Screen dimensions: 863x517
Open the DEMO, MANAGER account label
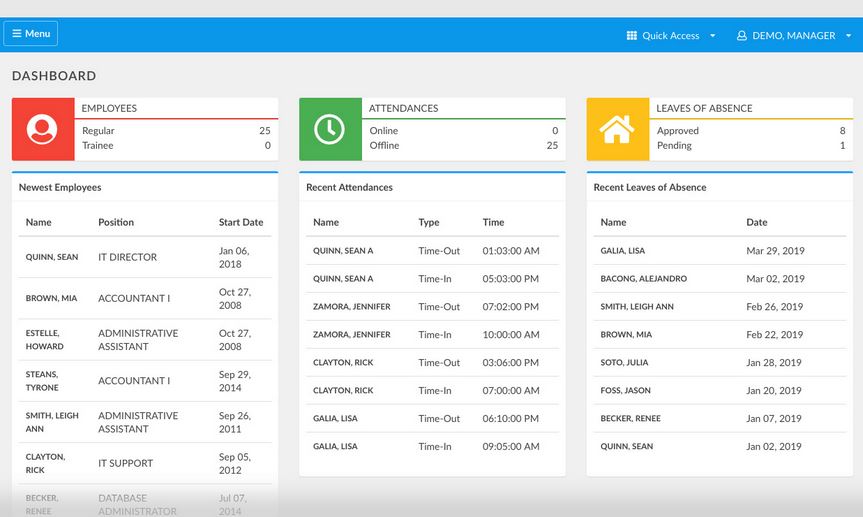click(x=793, y=36)
